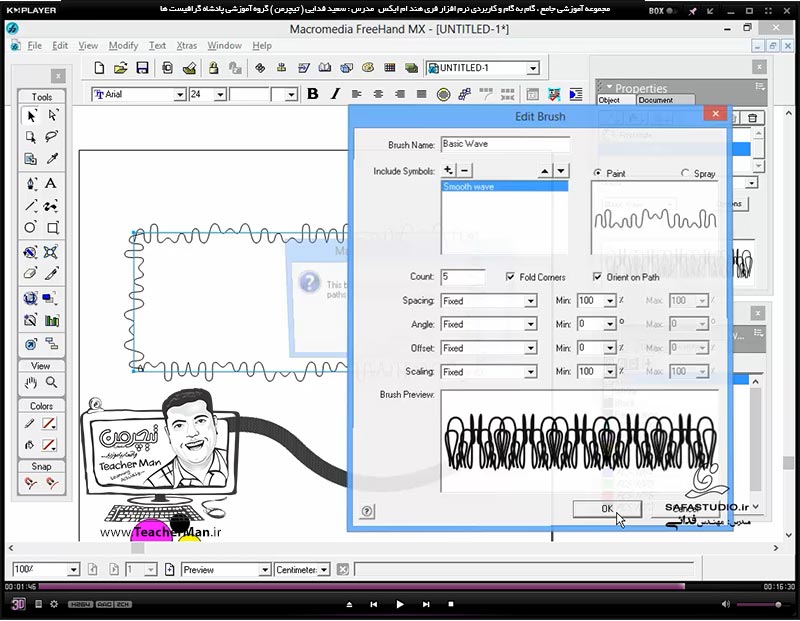Open the File menu
The width and height of the screenshot is (800, 621).
click(35, 45)
